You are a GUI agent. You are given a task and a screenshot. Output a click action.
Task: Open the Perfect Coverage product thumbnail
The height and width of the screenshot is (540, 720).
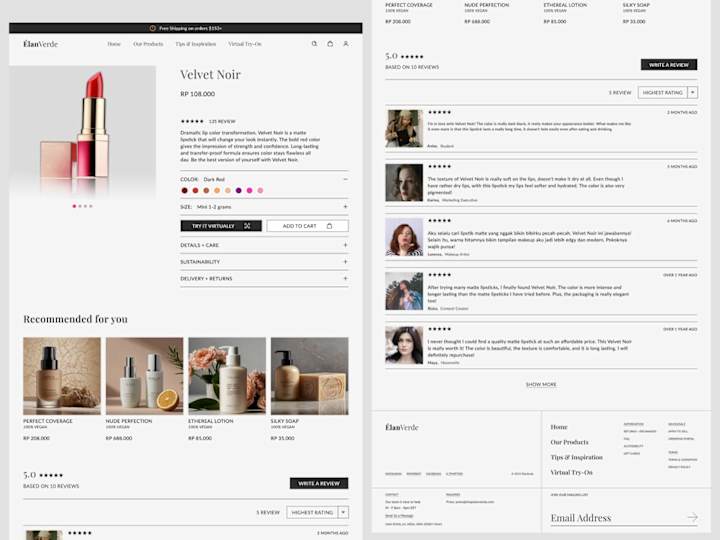click(62, 376)
